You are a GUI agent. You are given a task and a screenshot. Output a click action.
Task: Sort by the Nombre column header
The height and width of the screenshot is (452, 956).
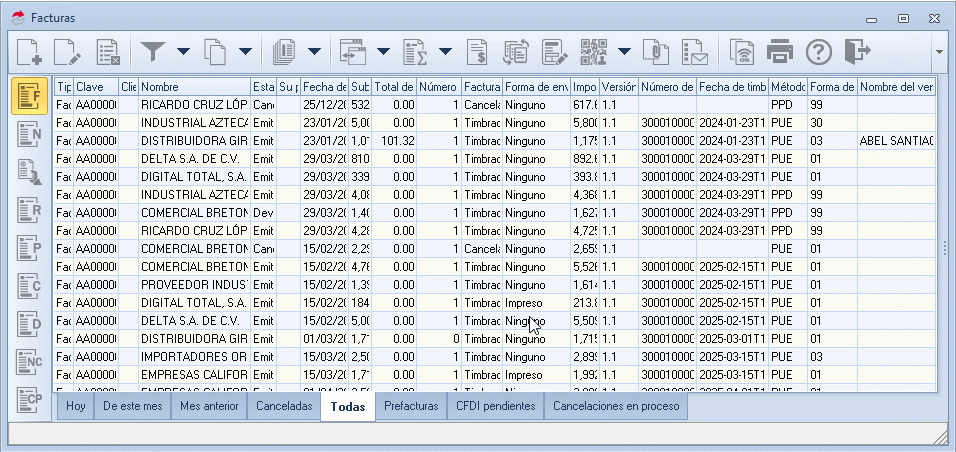click(194, 87)
